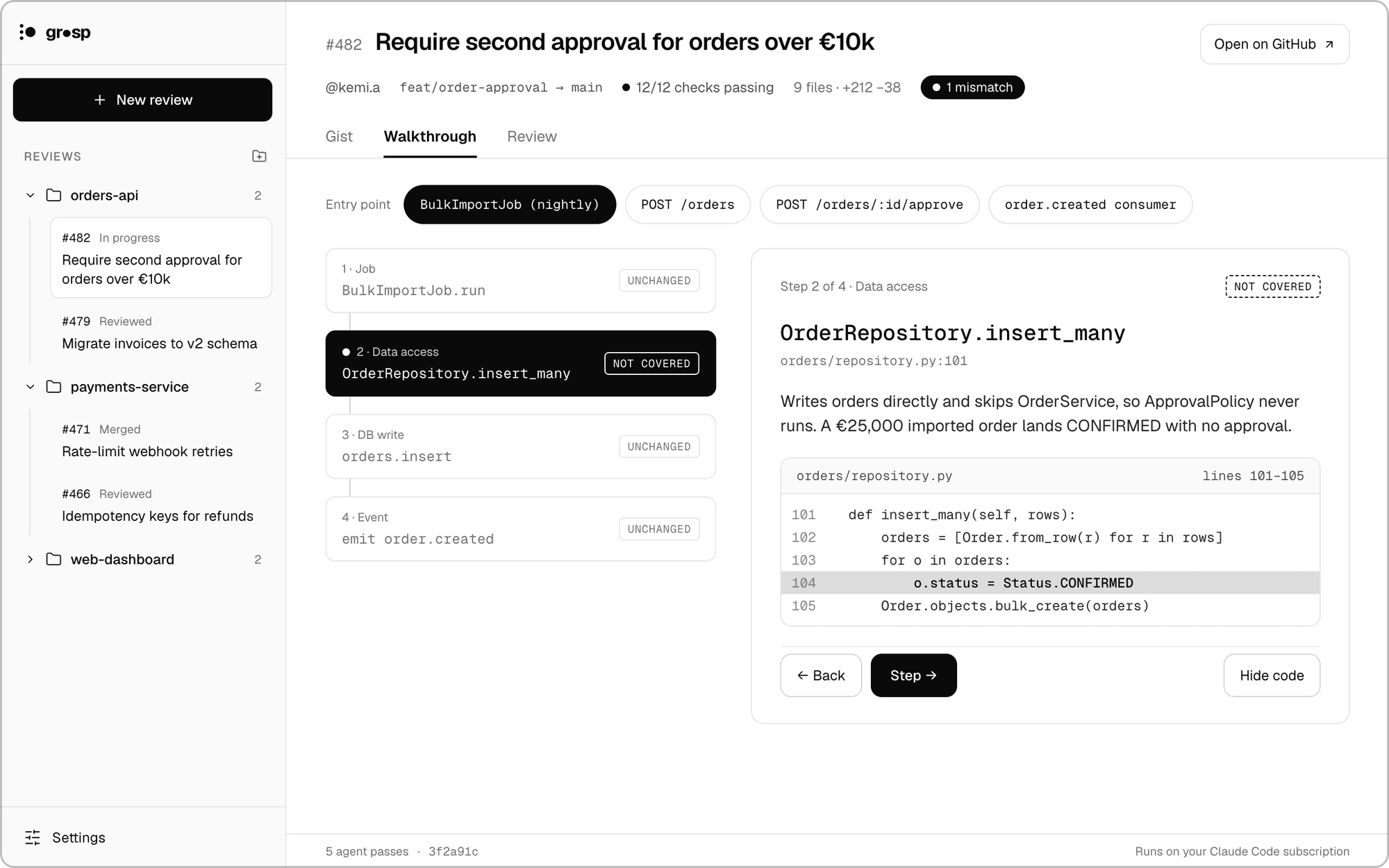Go Back one step
Image resolution: width=1389 pixels, height=868 pixels.
click(821, 676)
